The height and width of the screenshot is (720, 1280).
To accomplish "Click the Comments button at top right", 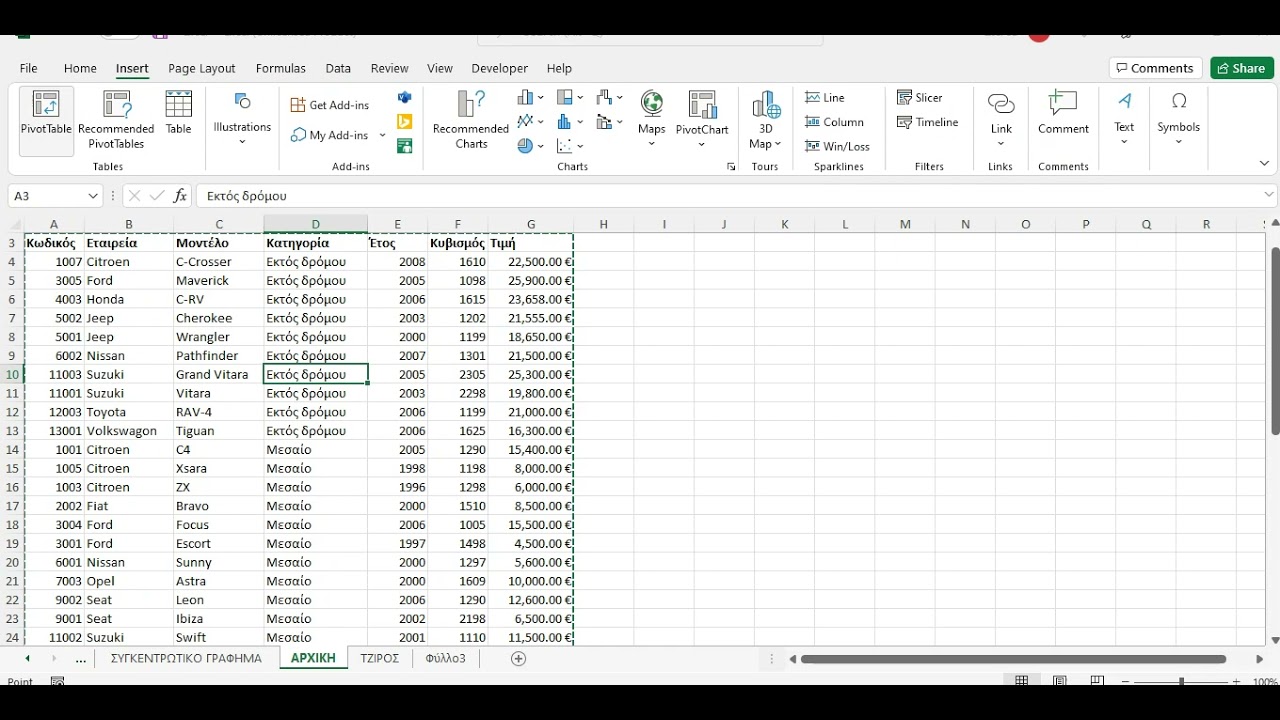I will 1156,68.
